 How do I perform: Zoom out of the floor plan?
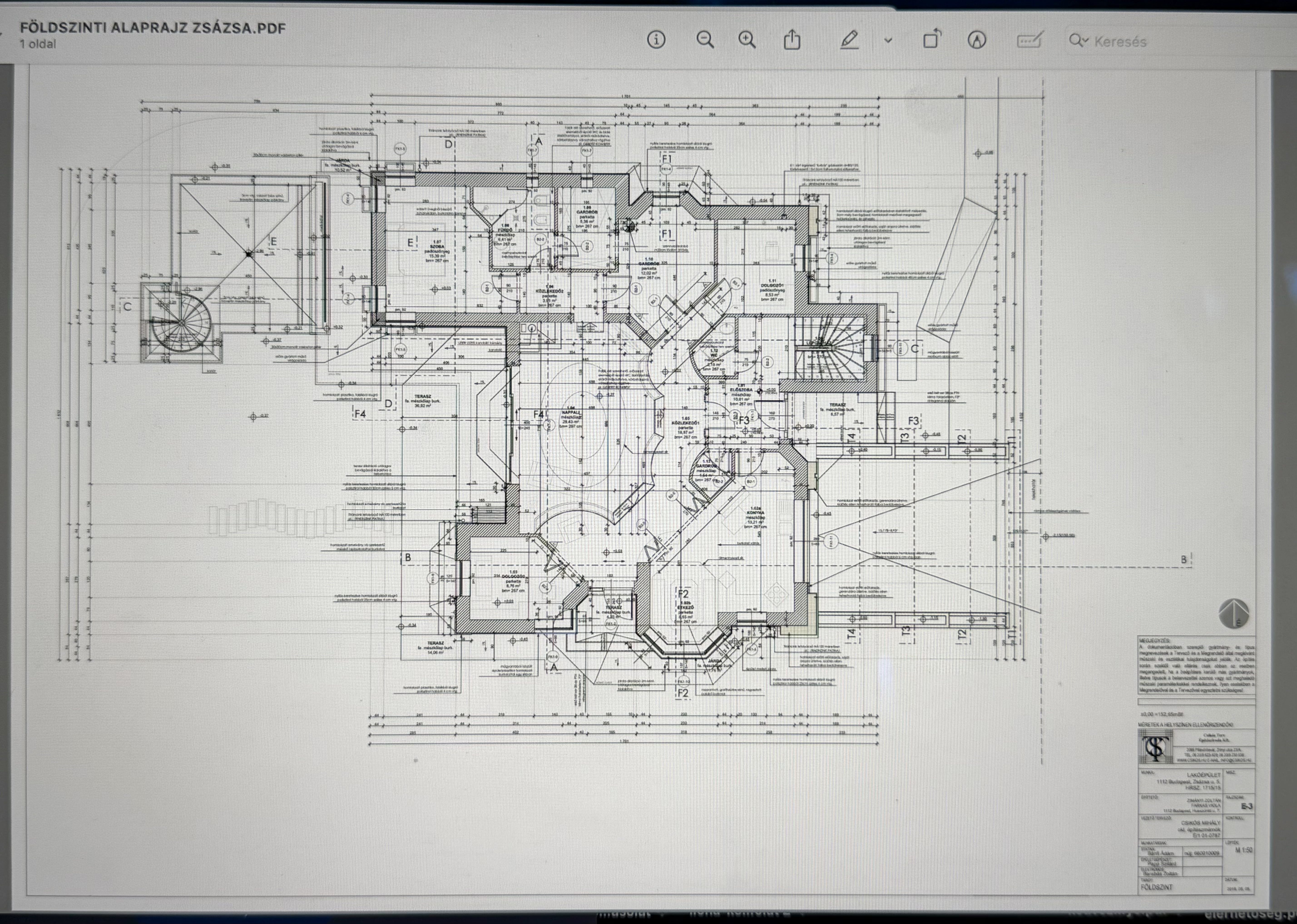tap(705, 40)
